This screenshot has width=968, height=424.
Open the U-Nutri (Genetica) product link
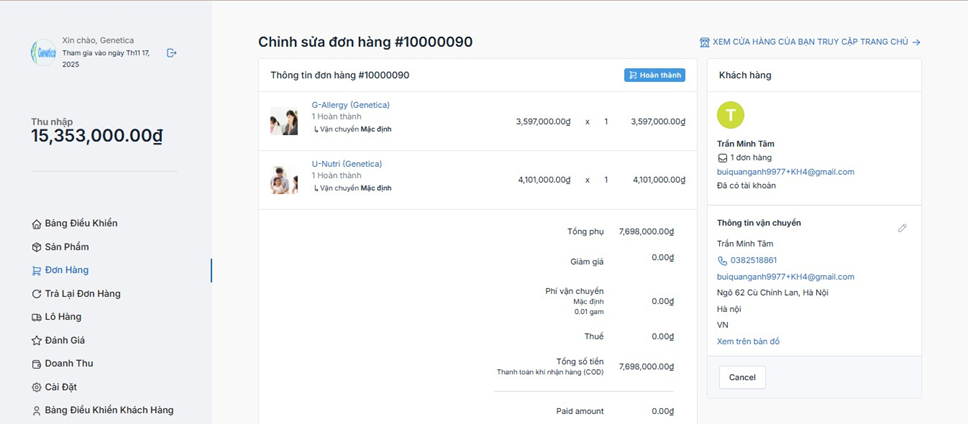click(x=347, y=164)
